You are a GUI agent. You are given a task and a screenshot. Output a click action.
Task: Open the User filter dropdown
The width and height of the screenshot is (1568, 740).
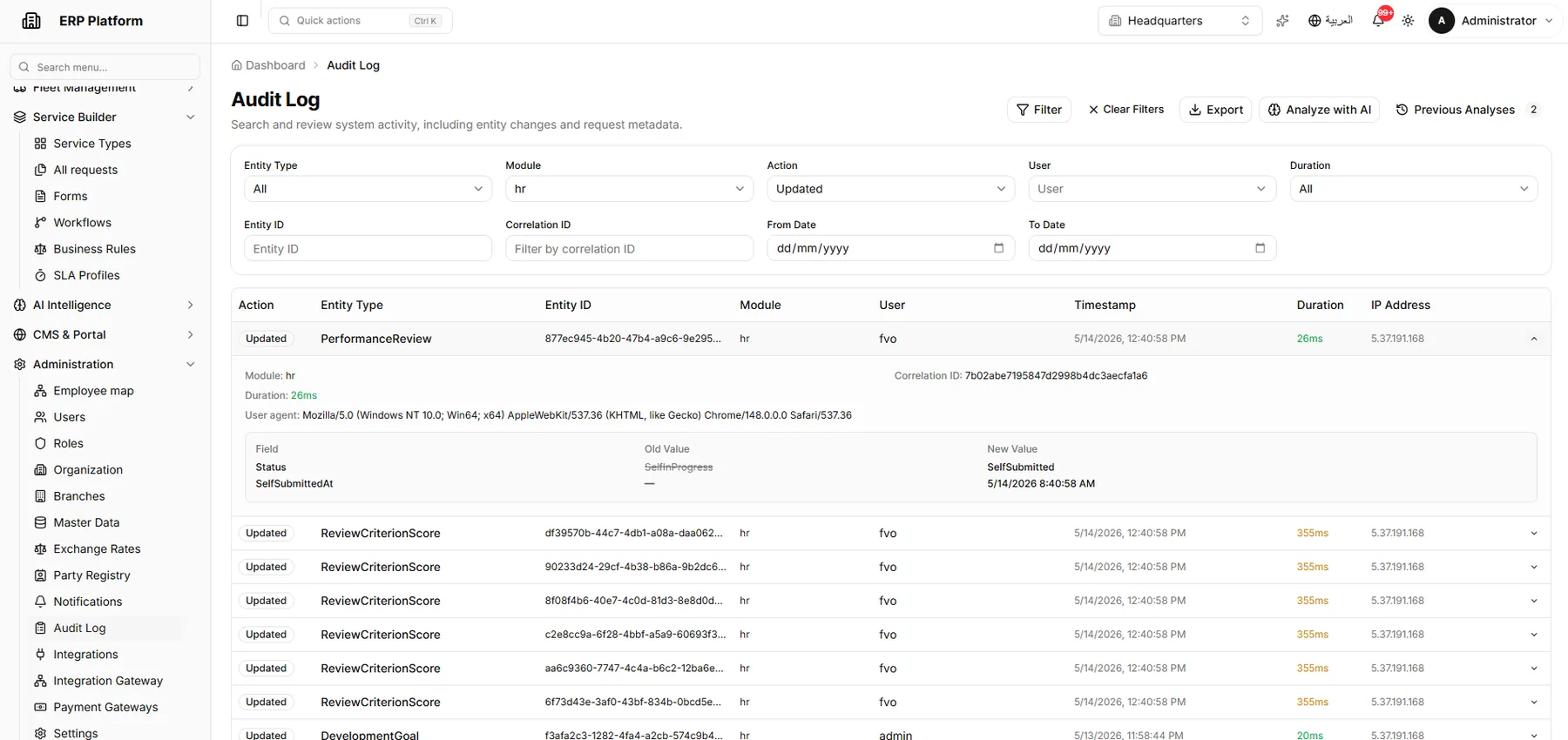coord(1152,189)
